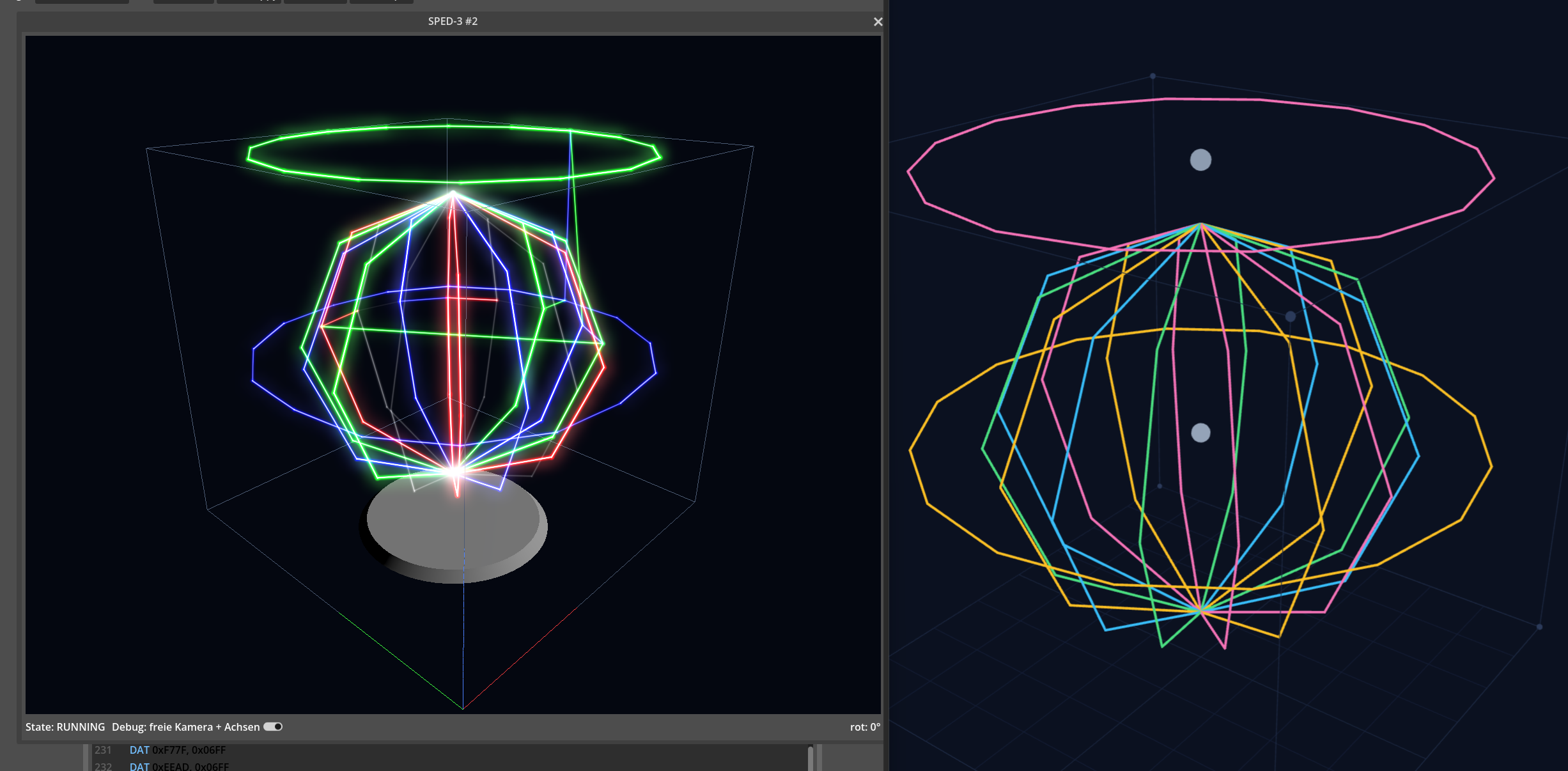Click the code editor vertical scrollbar
Viewport: 1568px width, 771px height.
point(810,758)
